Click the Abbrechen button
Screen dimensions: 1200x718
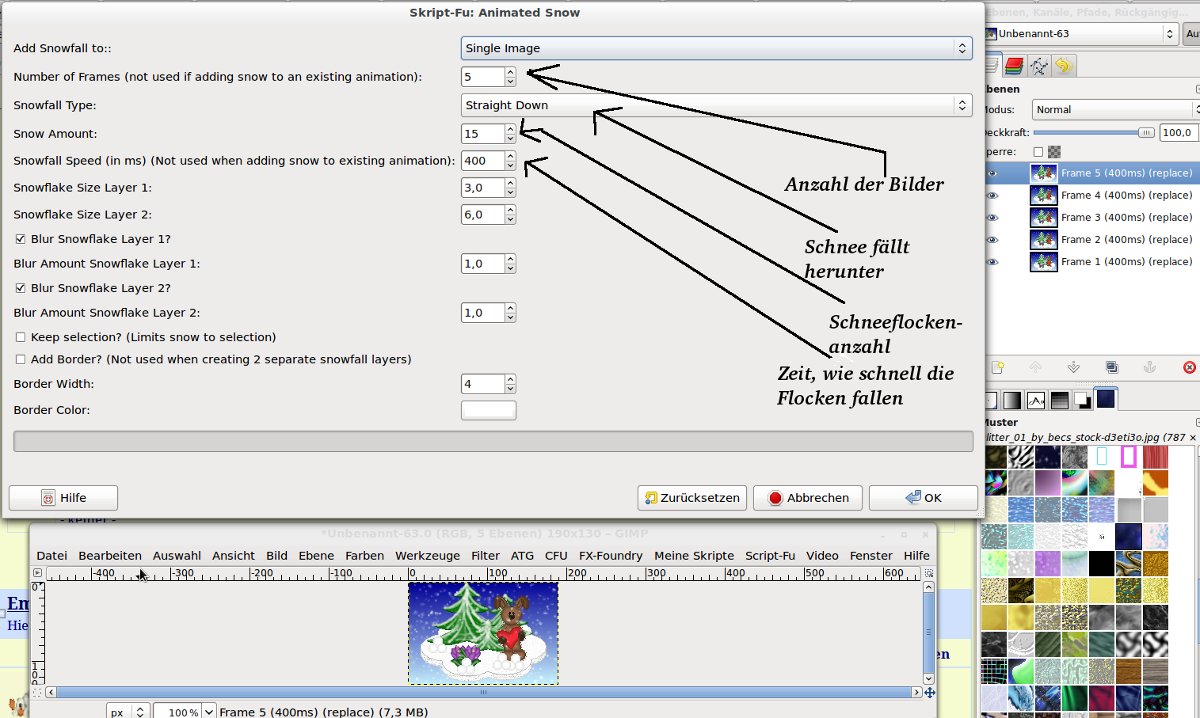pos(807,498)
